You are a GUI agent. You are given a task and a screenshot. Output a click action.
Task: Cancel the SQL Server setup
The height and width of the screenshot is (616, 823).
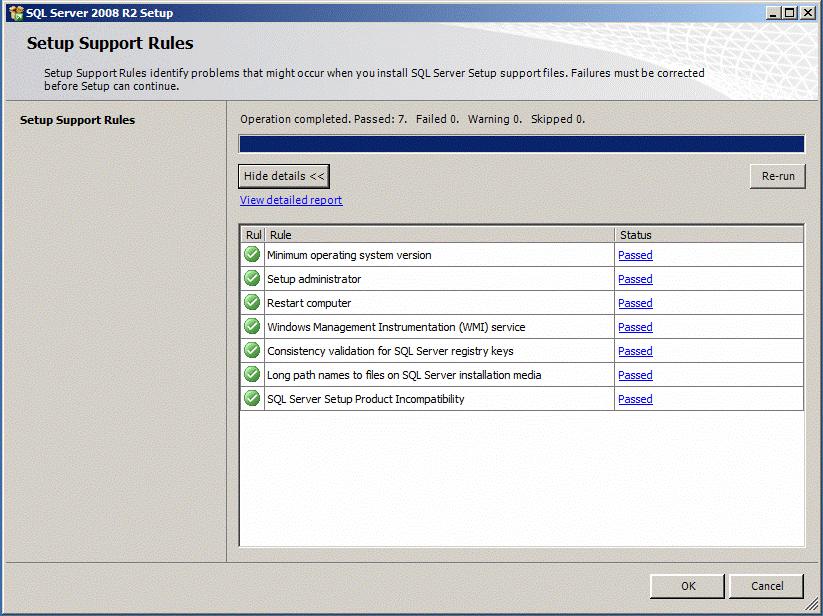(x=766, y=586)
